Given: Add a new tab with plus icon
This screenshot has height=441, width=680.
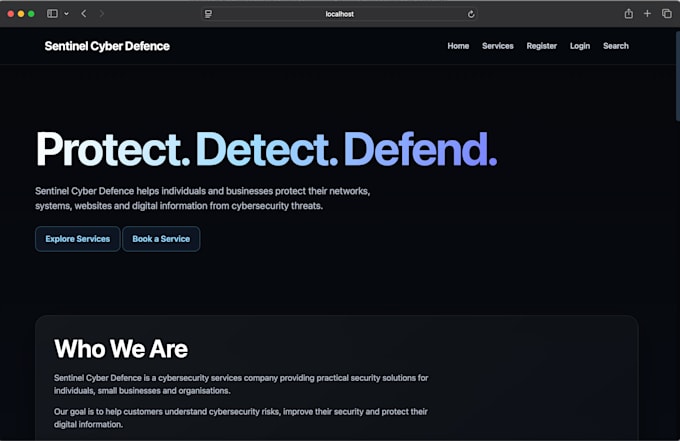Looking at the screenshot, I should pyautogui.click(x=647, y=14).
